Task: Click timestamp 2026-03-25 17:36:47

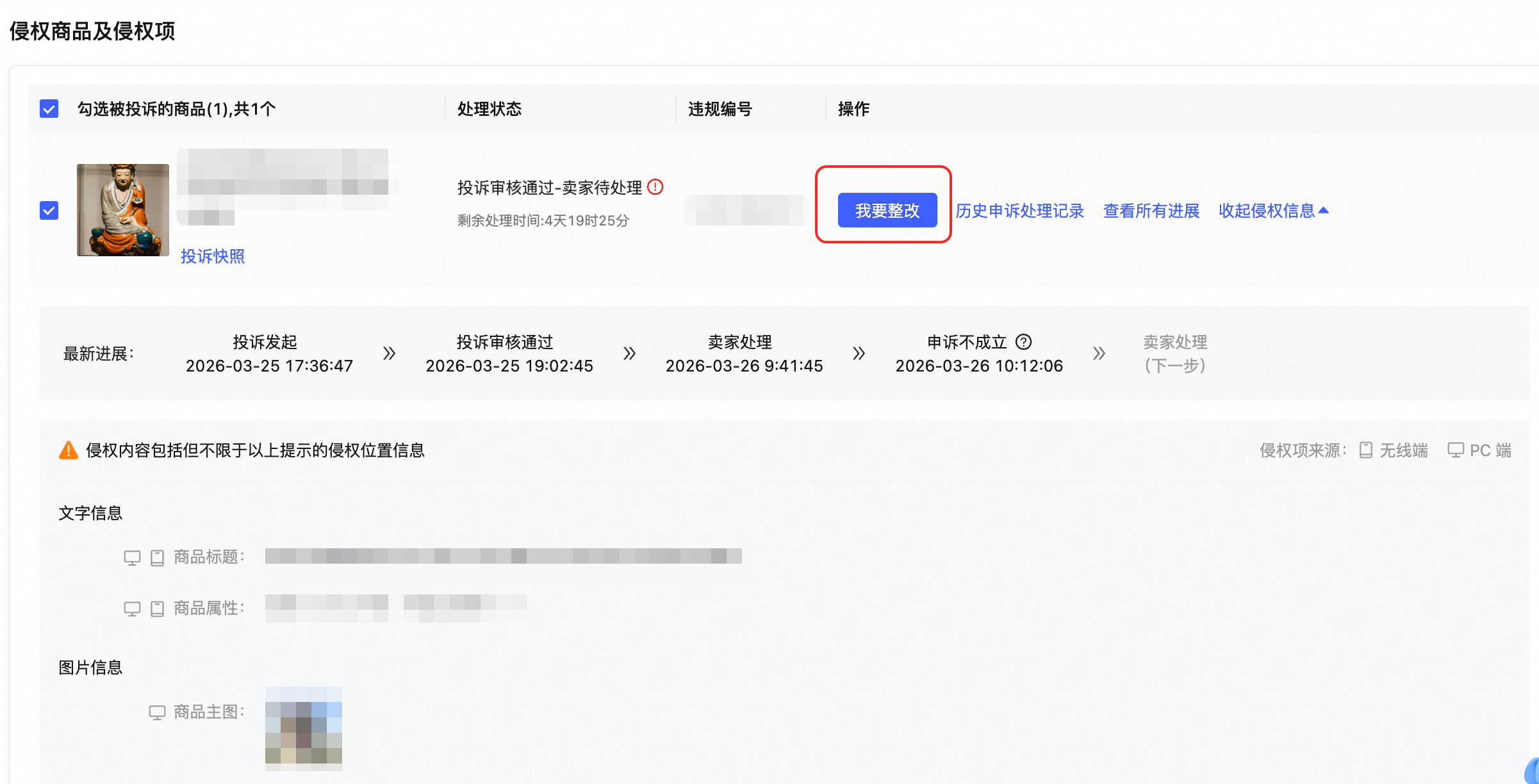Action: [x=270, y=366]
